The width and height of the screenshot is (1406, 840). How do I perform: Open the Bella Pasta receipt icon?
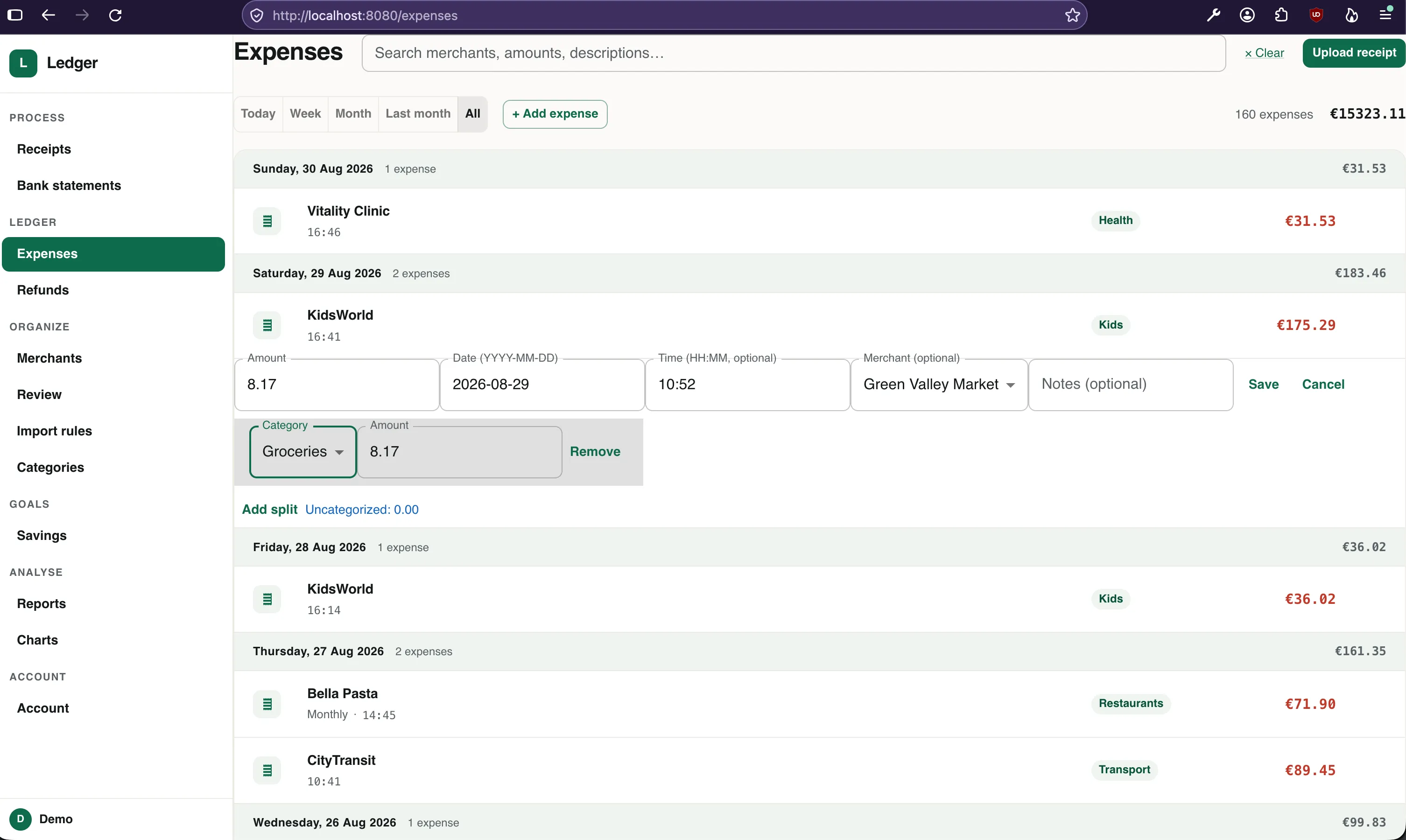(x=267, y=704)
